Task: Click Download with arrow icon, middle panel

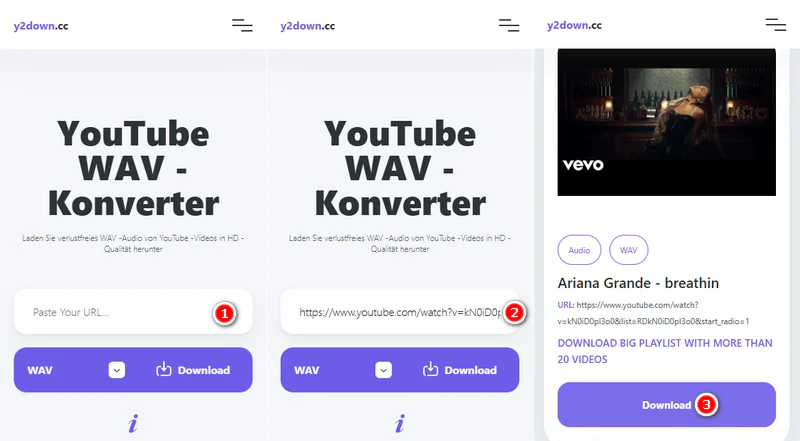Action: click(460, 370)
